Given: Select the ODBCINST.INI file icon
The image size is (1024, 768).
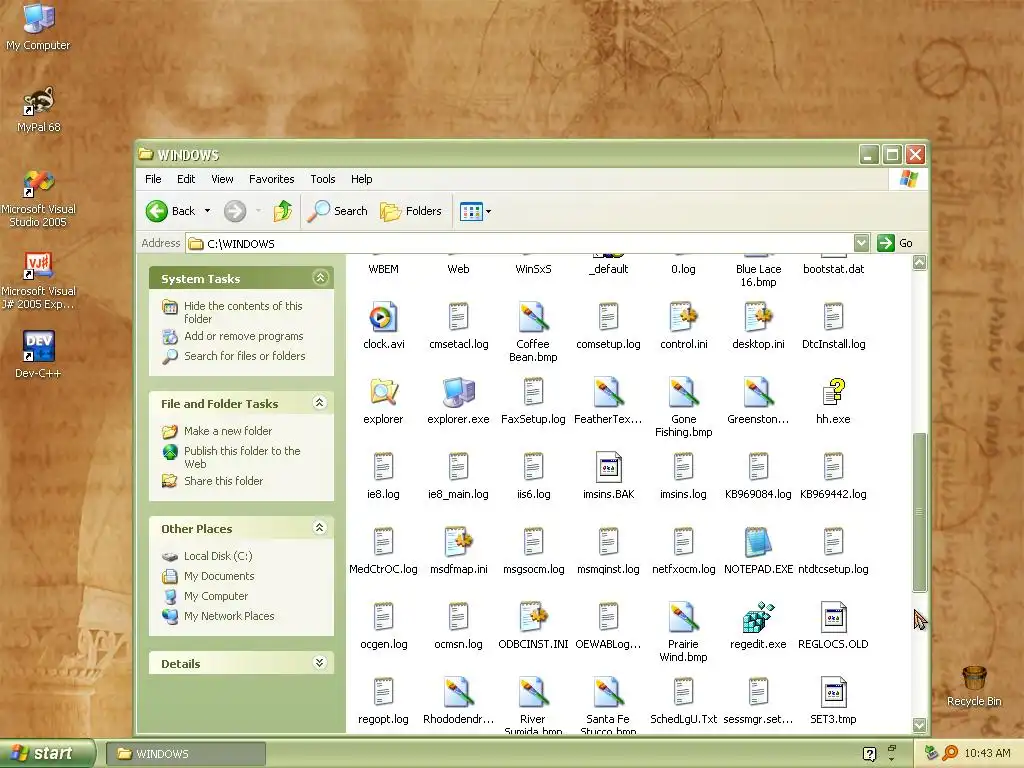Looking at the screenshot, I should [x=533, y=617].
